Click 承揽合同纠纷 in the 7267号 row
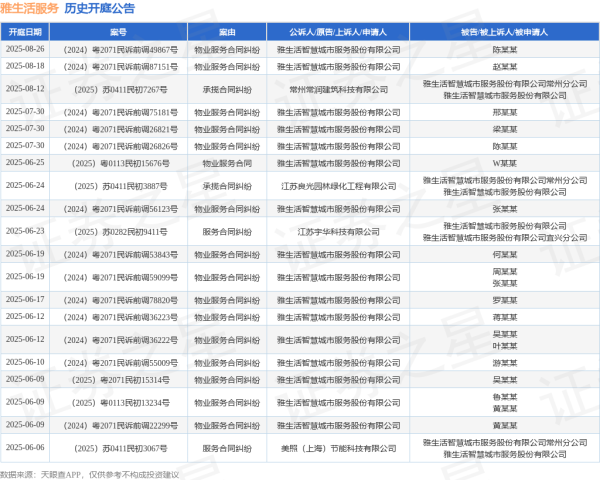The height and width of the screenshot is (480, 600). coord(227,90)
